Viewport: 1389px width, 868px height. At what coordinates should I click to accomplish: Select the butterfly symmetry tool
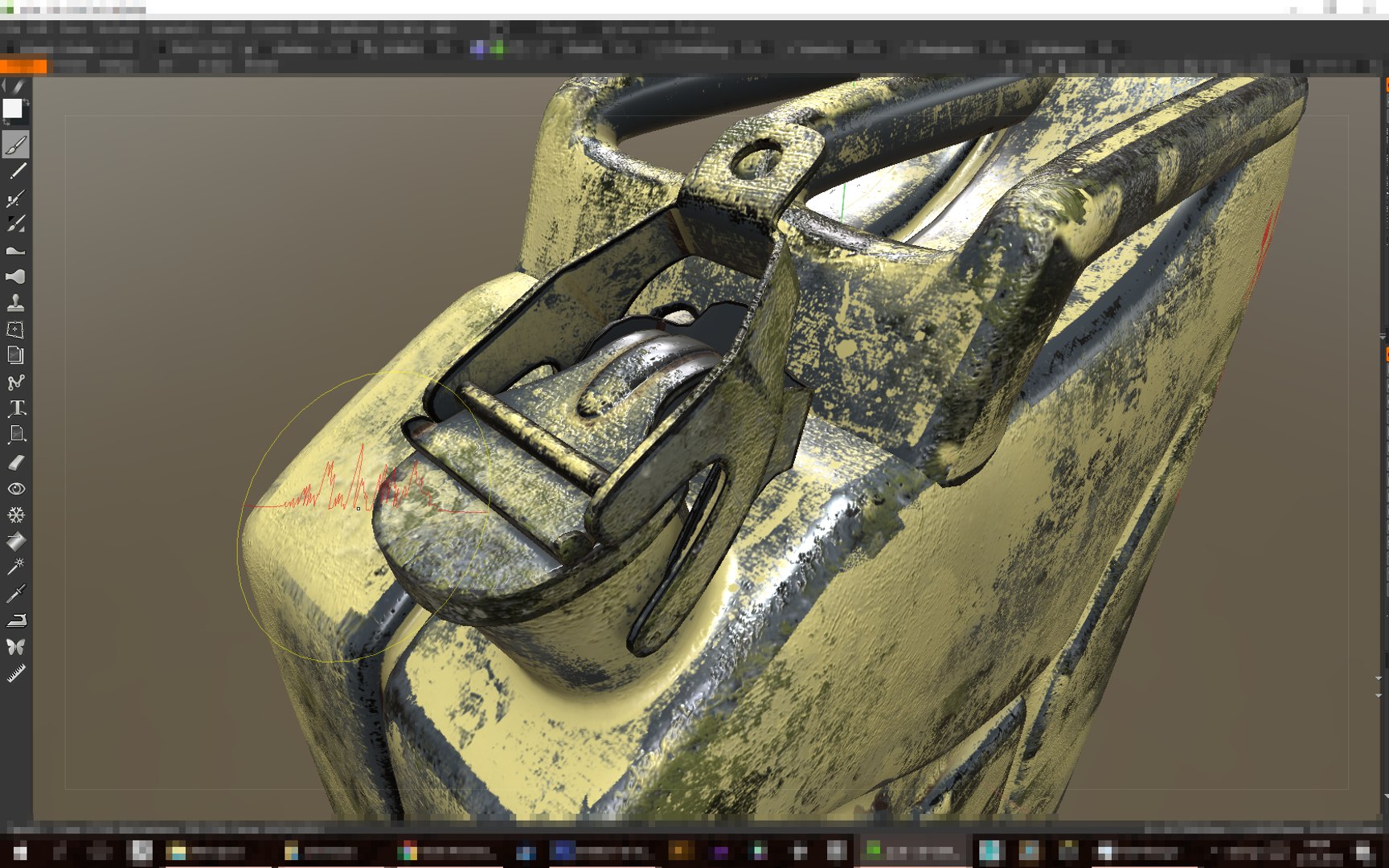pos(16,646)
